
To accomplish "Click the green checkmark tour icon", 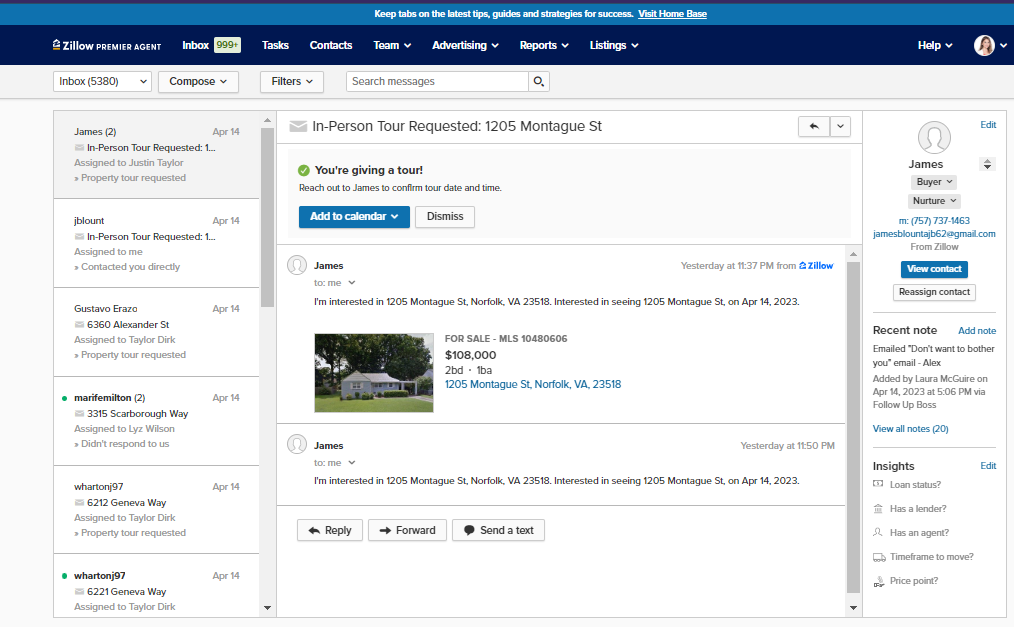I will tap(303, 170).
